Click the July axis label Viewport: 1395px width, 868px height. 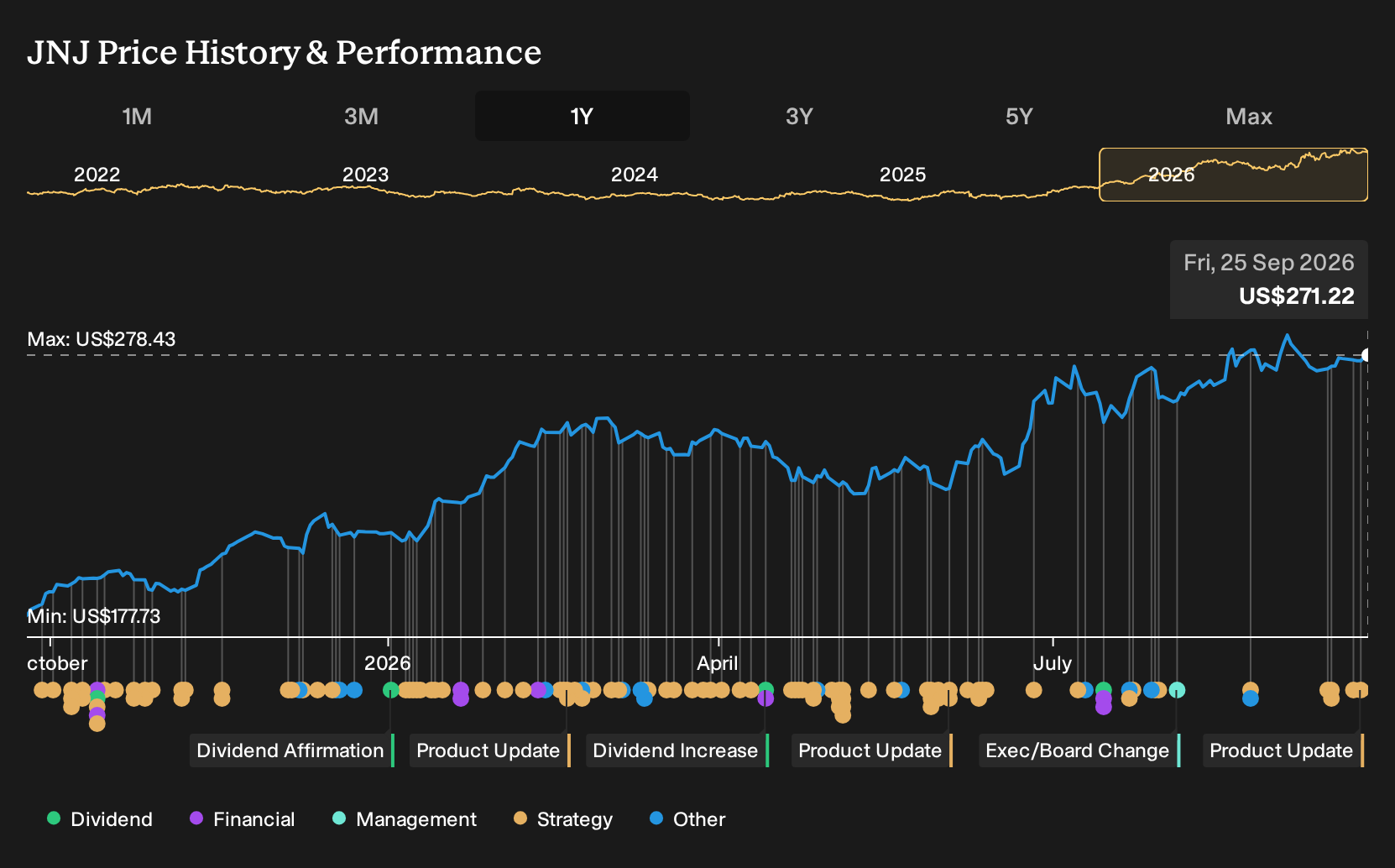(x=1053, y=663)
